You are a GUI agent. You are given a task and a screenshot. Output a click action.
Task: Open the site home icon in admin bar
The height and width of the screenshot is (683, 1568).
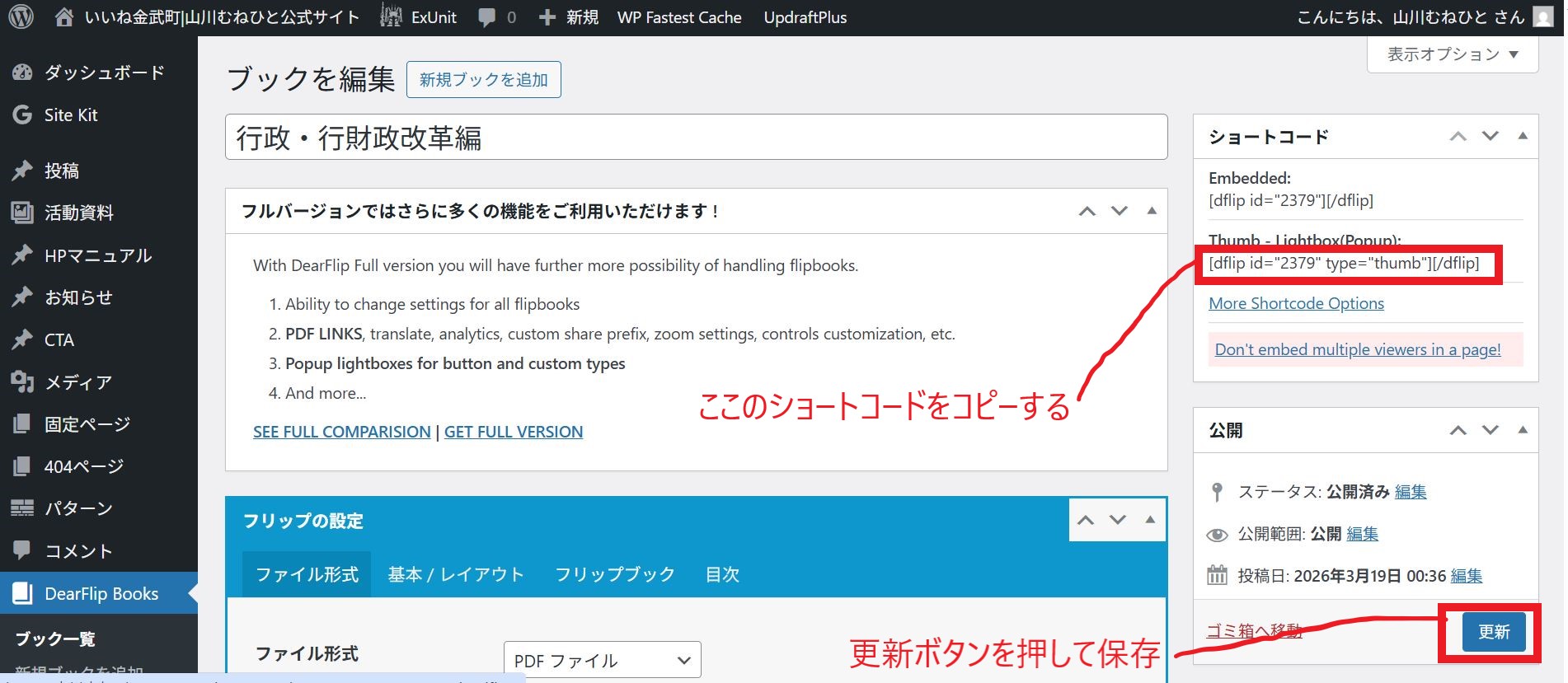point(63,17)
